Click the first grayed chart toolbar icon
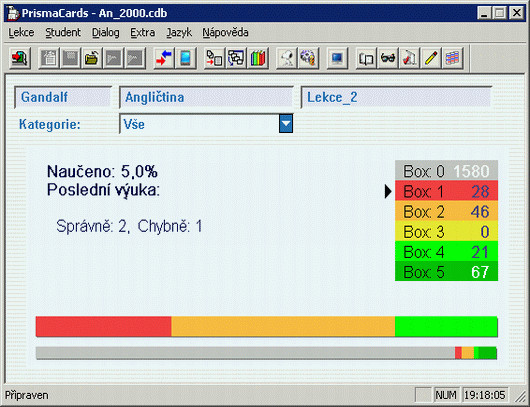530x407 pixels. (x=113, y=58)
